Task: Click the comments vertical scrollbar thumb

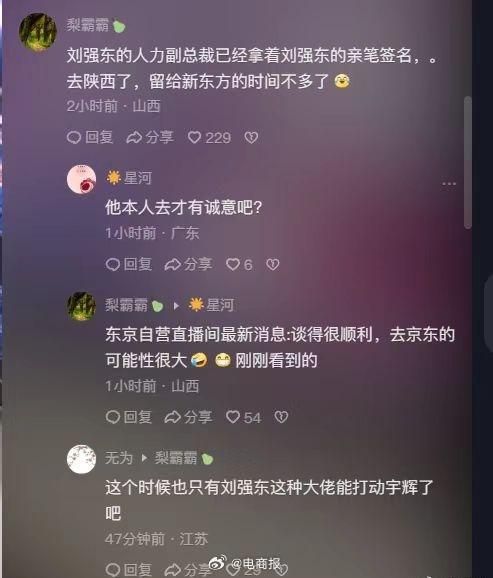Action: click(468, 162)
